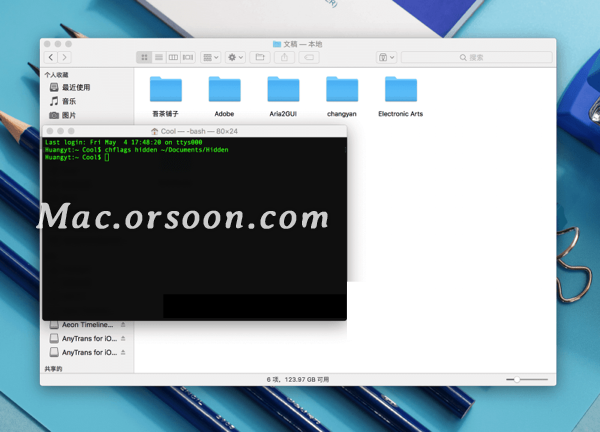Open the arrange-by grouping dropdown
Viewport: 600px width, 432px height.
click(x=210, y=57)
